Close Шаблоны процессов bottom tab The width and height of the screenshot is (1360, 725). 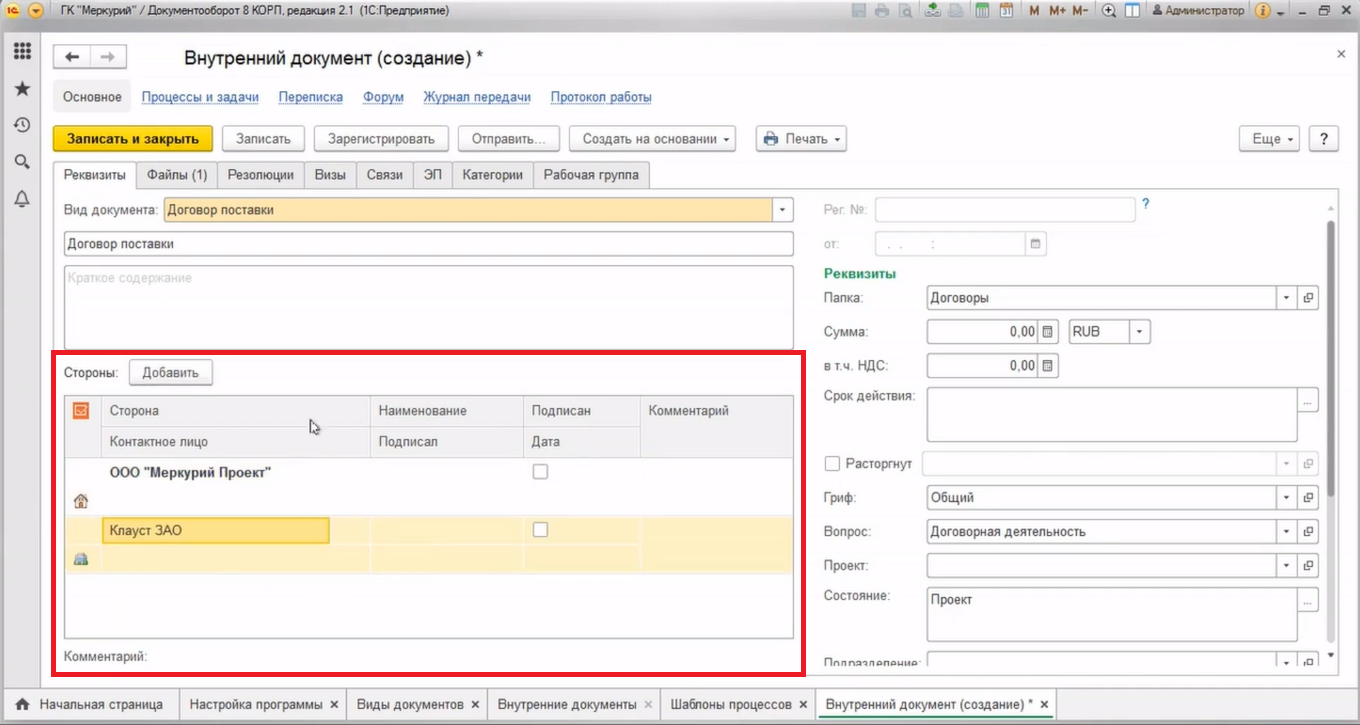[x=802, y=704]
